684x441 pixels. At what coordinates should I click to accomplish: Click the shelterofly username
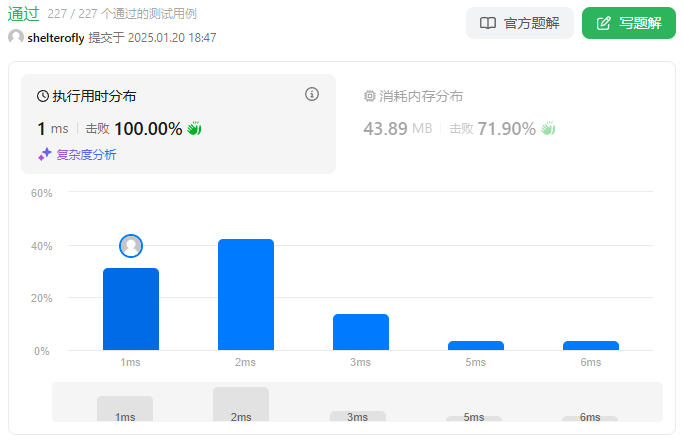pyautogui.click(x=56, y=38)
